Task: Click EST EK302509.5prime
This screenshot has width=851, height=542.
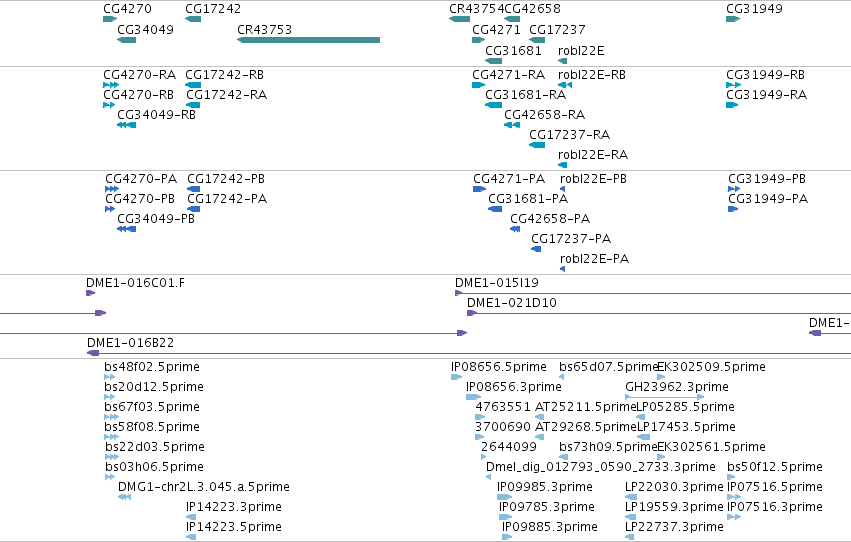Action: click(x=712, y=367)
